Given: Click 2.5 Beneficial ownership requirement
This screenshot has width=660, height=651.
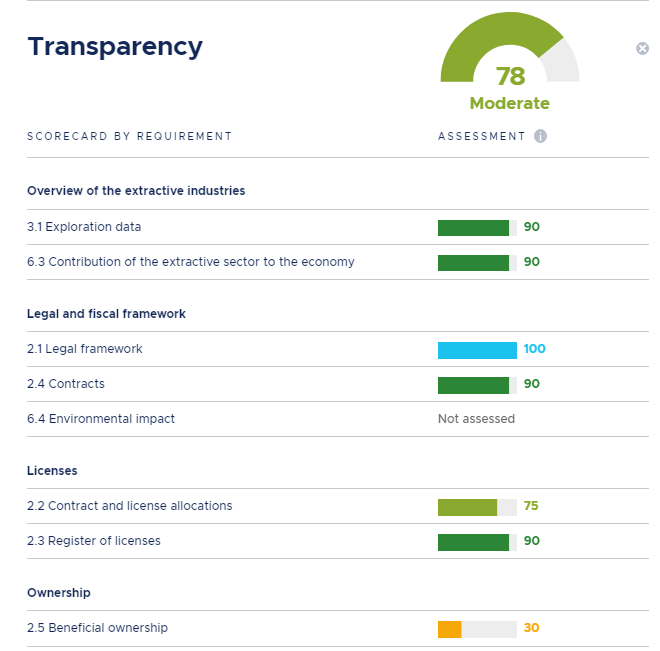Looking at the screenshot, I should point(98,628).
